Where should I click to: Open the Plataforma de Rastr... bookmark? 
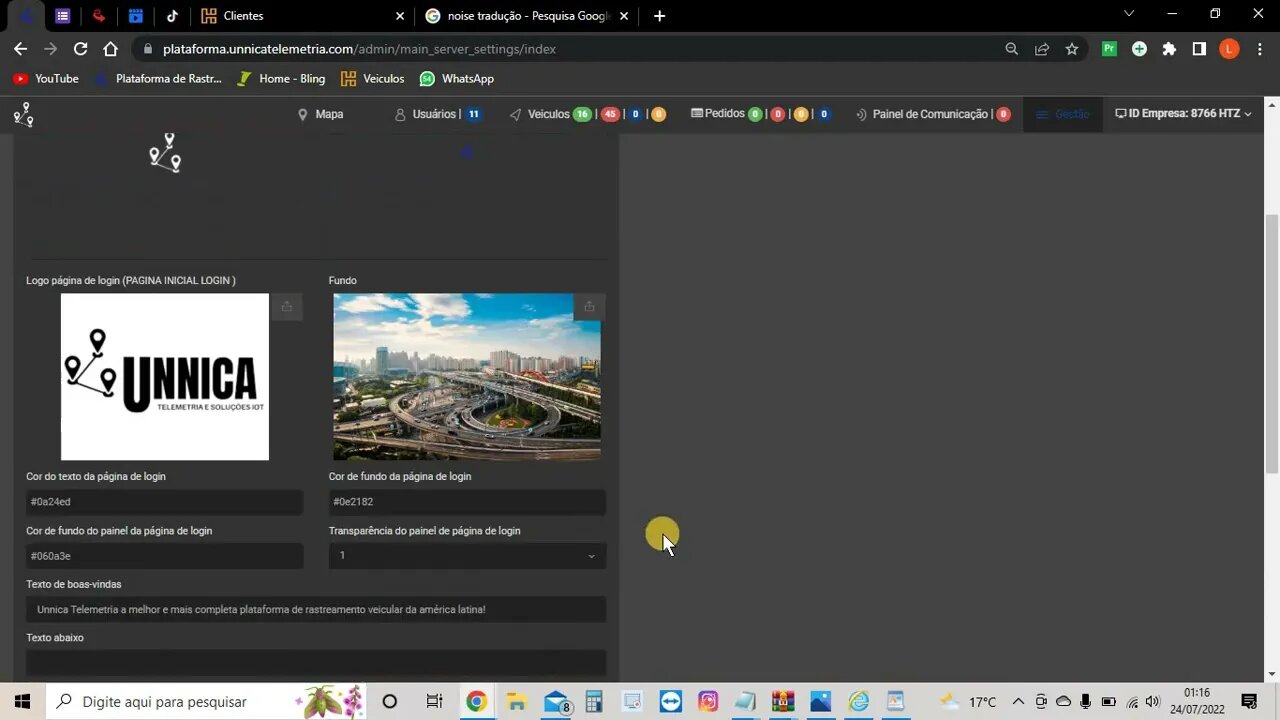(x=158, y=79)
